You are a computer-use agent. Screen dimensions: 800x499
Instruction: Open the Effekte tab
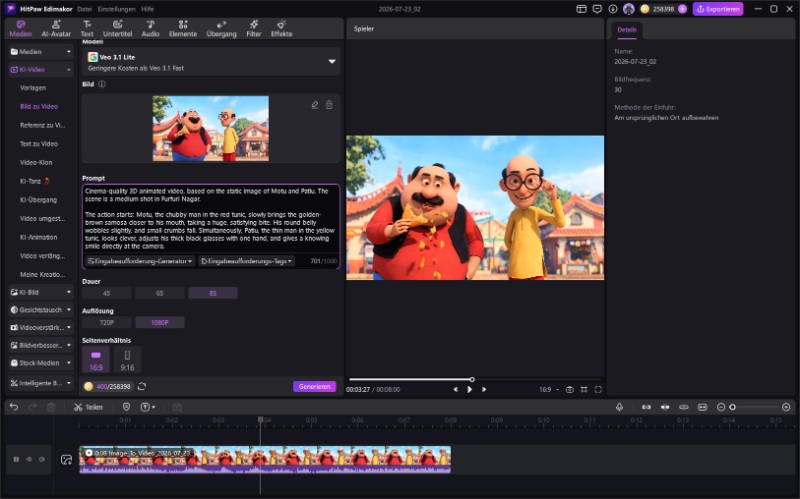pos(281,29)
